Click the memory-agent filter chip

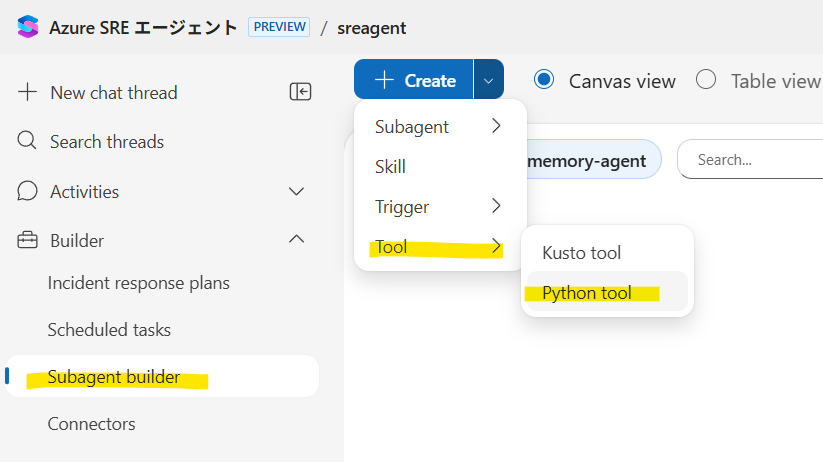click(x=592, y=160)
